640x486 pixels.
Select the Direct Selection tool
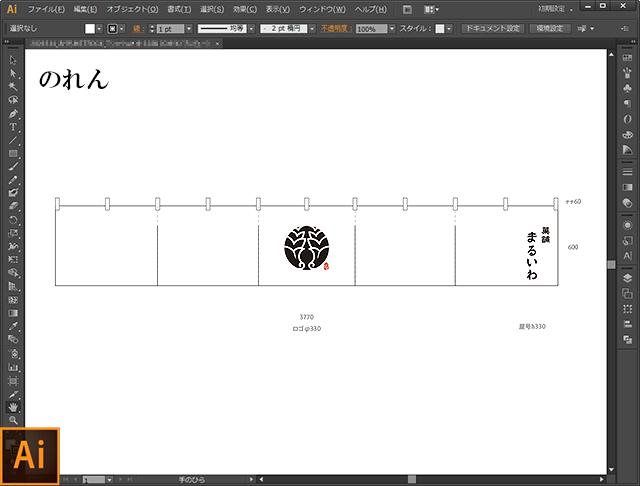[13, 73]
